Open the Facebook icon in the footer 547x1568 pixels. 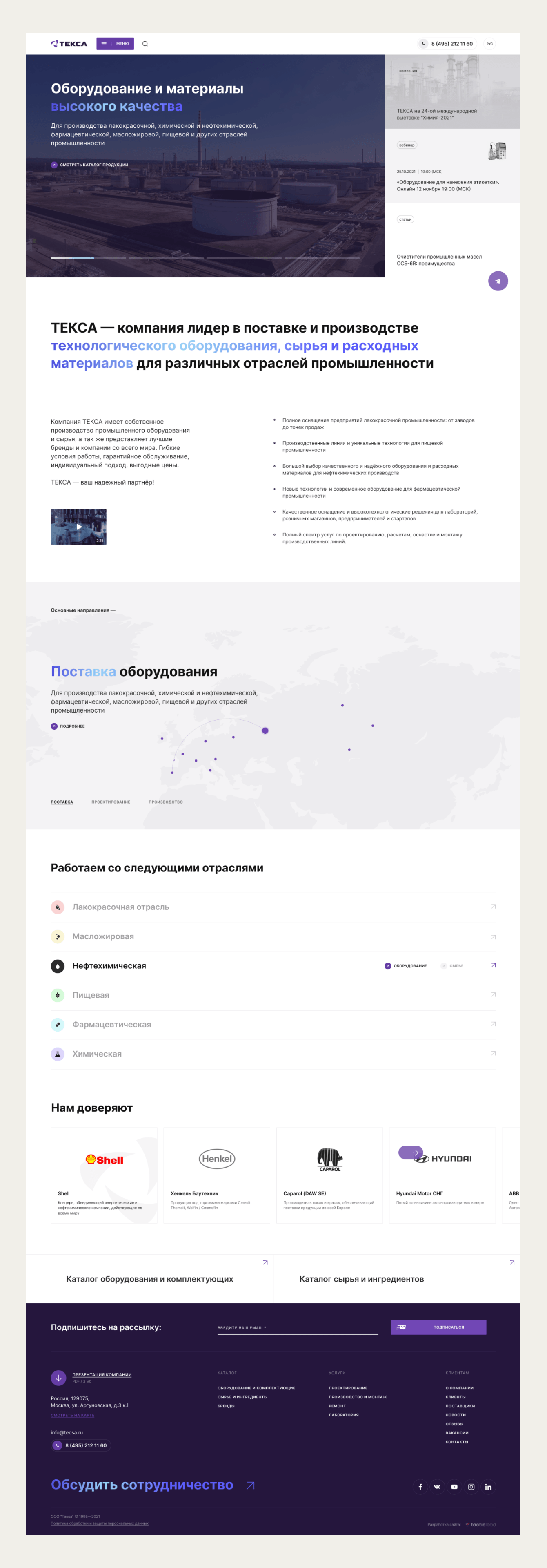pyautogui.click(x=420, y=1486)
